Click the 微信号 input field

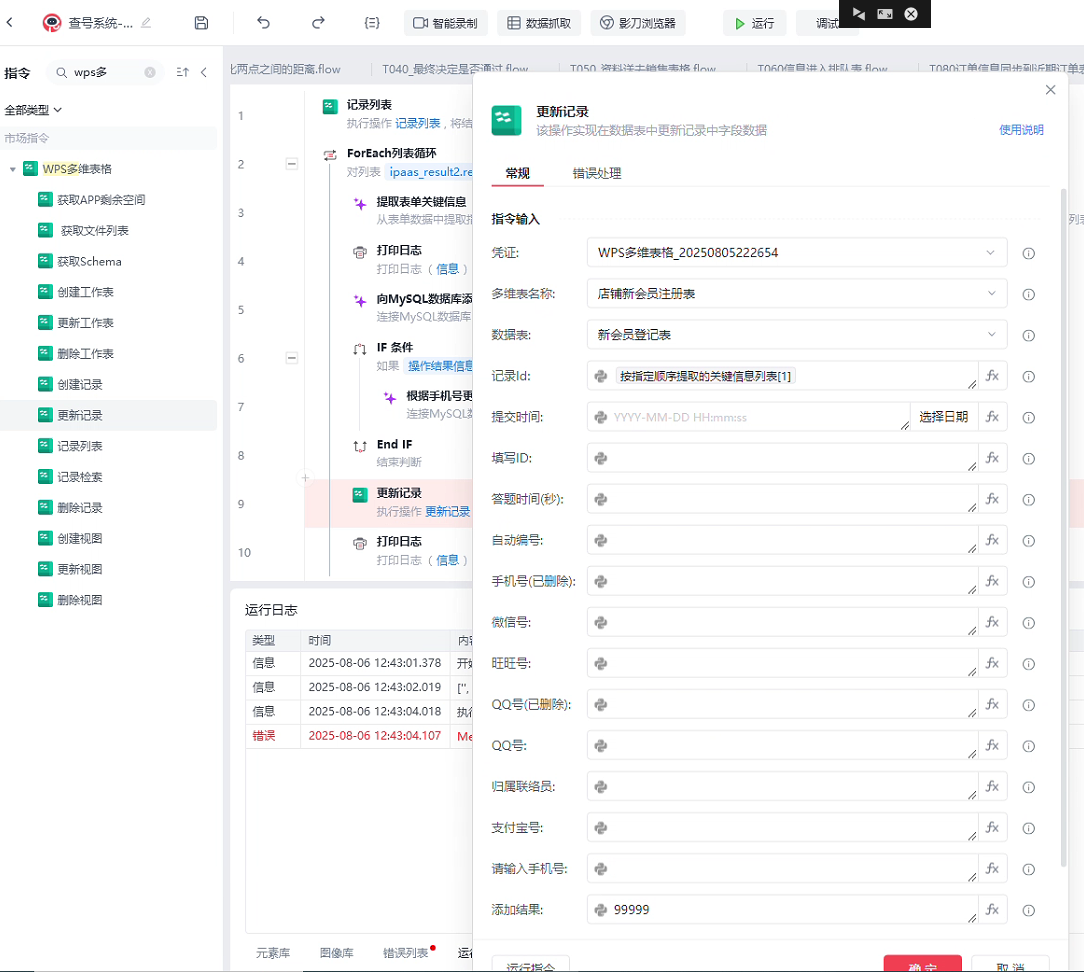(x=783, y=622)
